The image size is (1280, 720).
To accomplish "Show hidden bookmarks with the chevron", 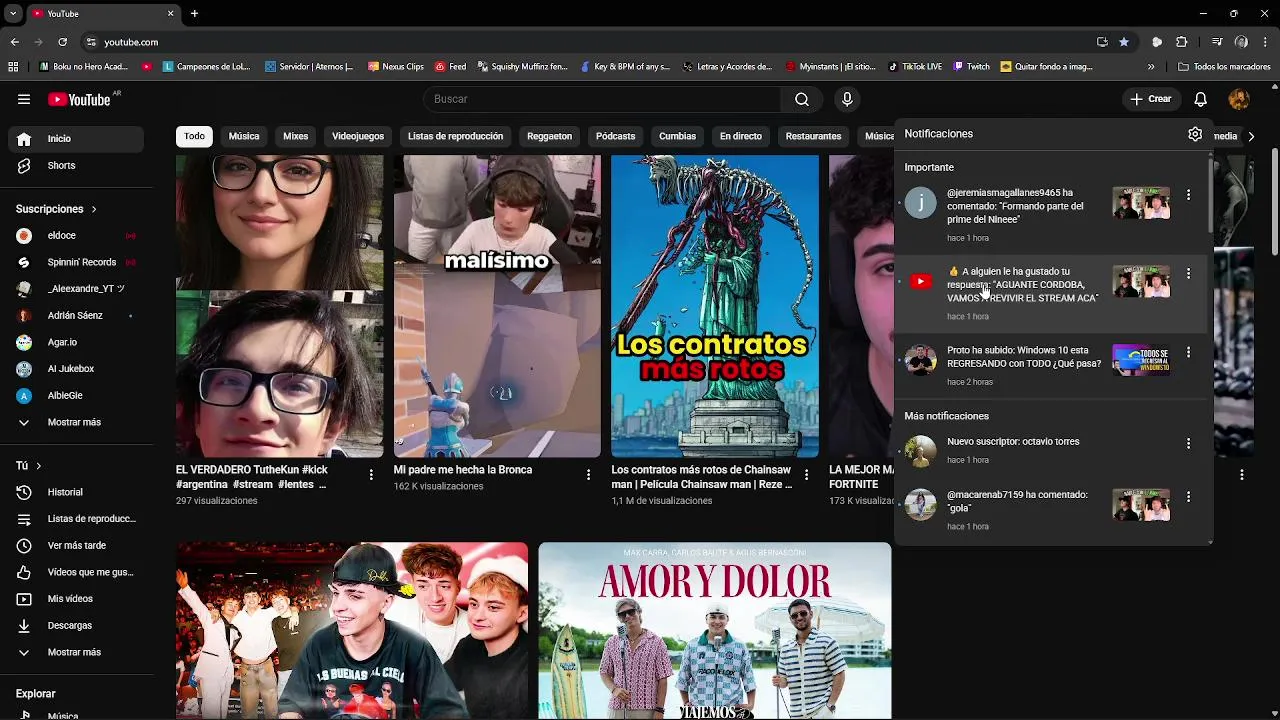I will [1151, 67].
